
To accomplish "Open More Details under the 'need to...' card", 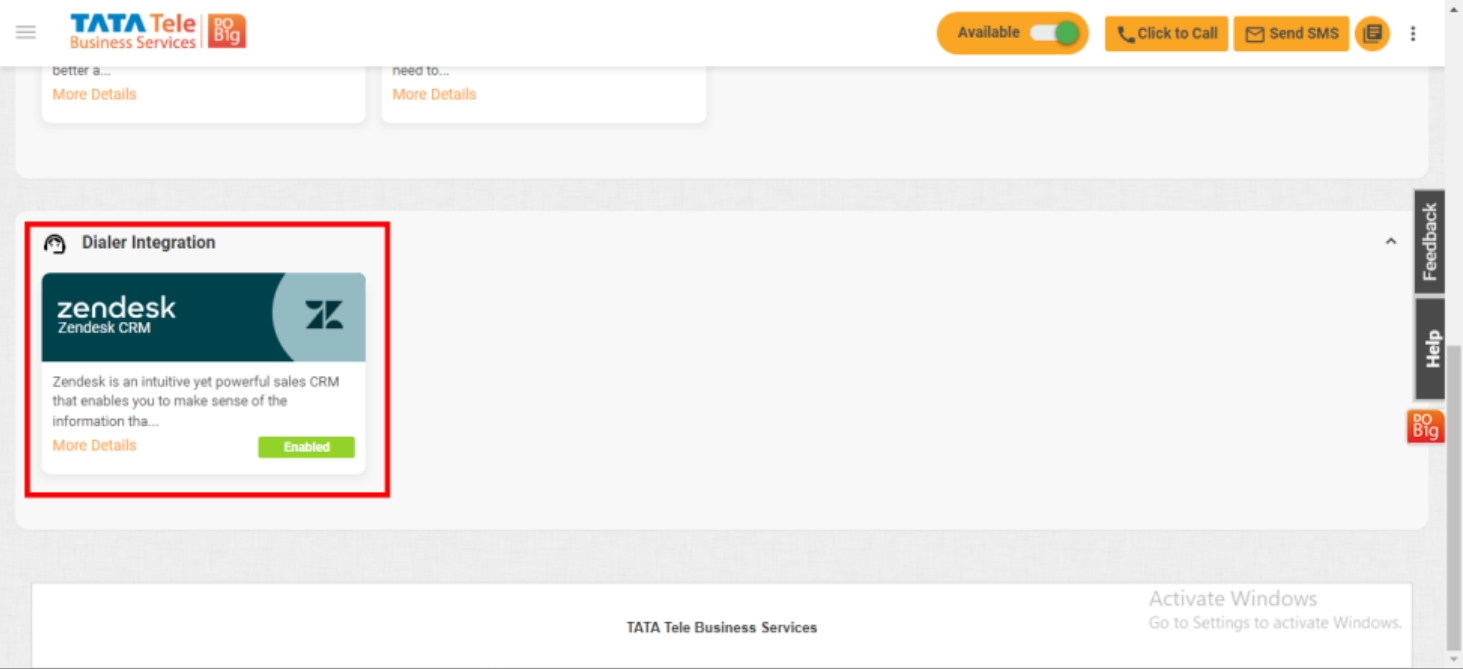I will tap(434, 94).
